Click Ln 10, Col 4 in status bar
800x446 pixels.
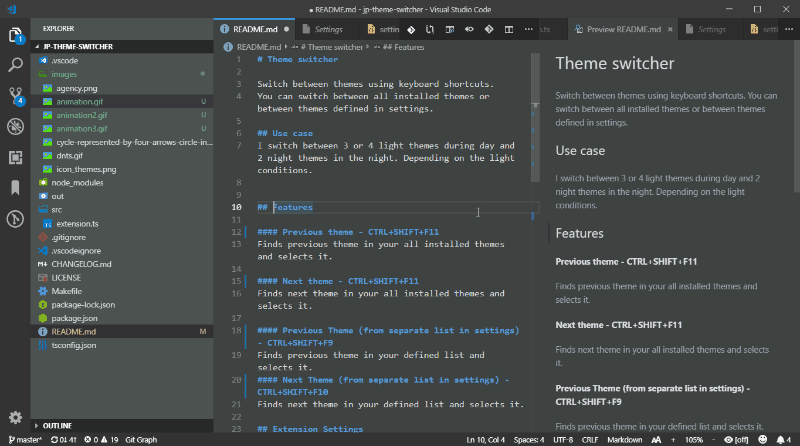485,440
